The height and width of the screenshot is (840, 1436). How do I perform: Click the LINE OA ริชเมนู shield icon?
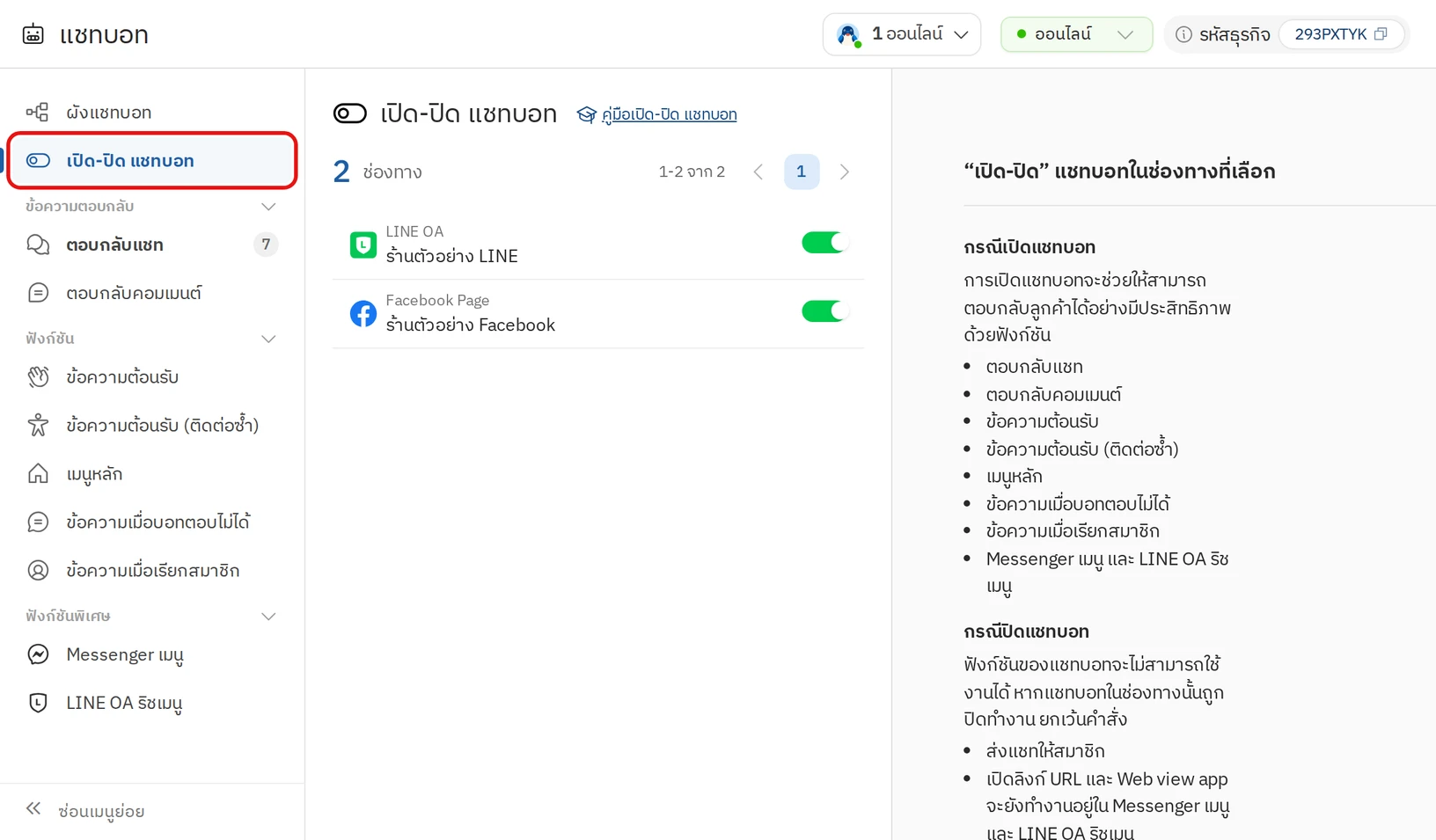pyautogui.click(x=38, y=703)
